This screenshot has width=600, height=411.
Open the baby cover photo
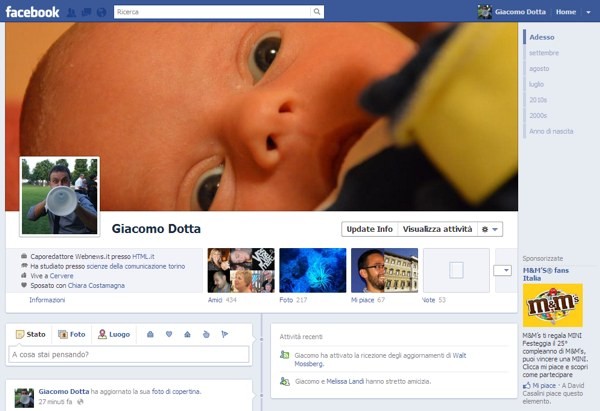click(x=261, y=116)
